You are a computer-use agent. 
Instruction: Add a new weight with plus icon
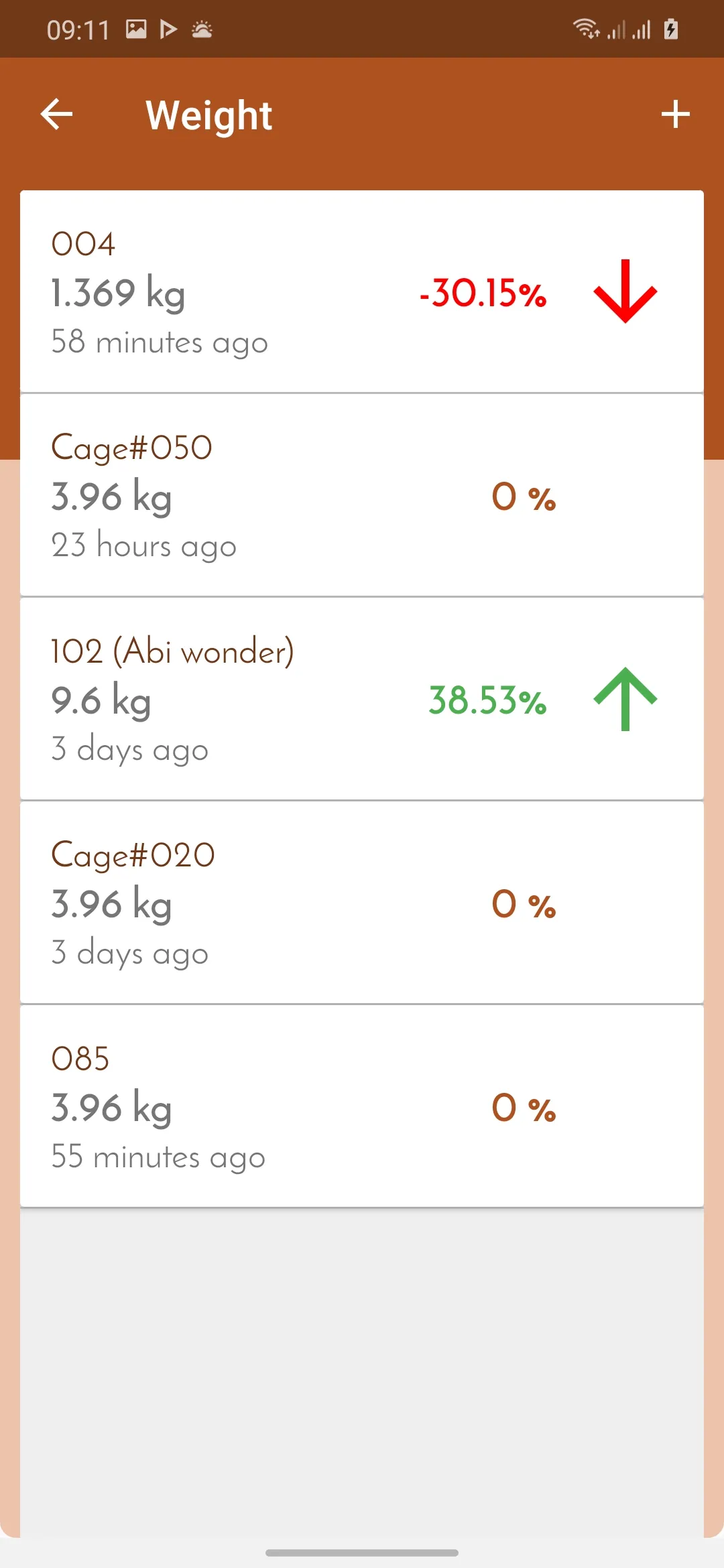click(x=675, y=114)
